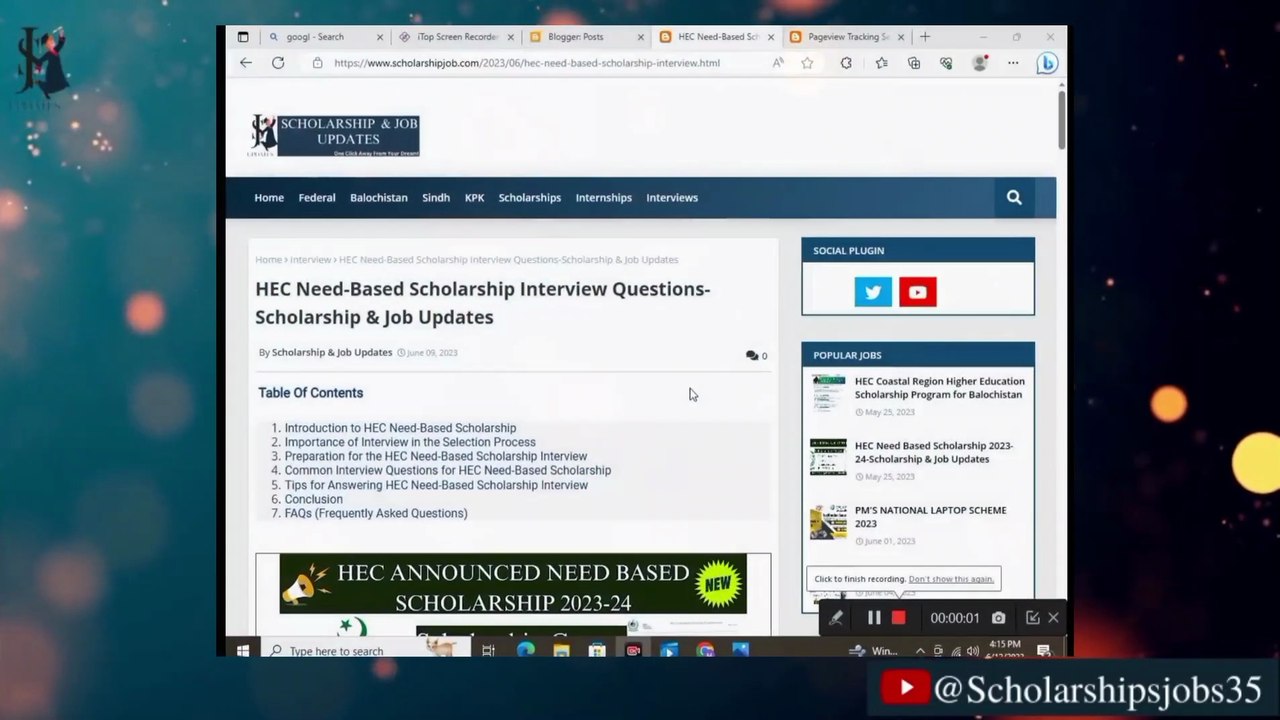Open the Scholarship & Job Updates site logo
This screenshot has height=720, width=1280.
334,135
